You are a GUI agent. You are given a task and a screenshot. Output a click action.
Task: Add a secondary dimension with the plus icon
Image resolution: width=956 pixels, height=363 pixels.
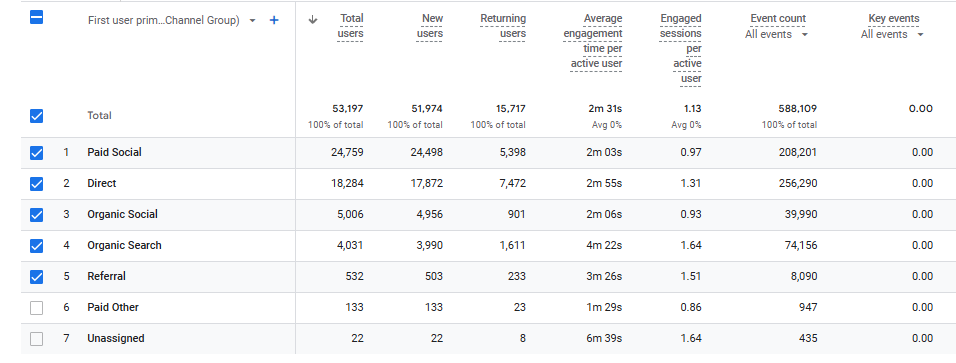click(274, 20)
